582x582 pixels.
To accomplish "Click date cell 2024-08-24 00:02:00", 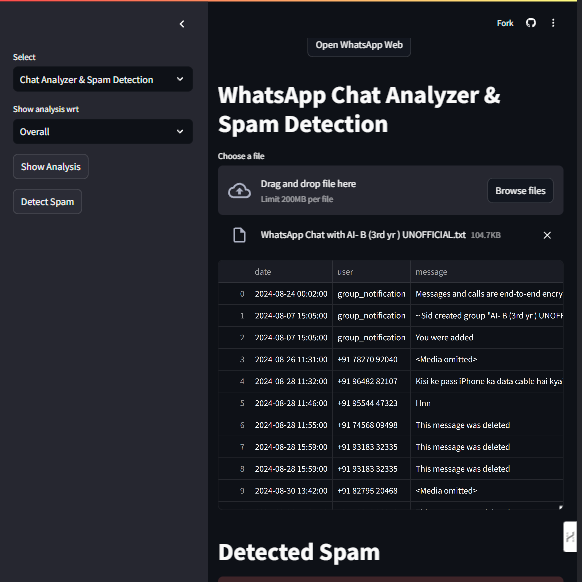I will (291, 294).
